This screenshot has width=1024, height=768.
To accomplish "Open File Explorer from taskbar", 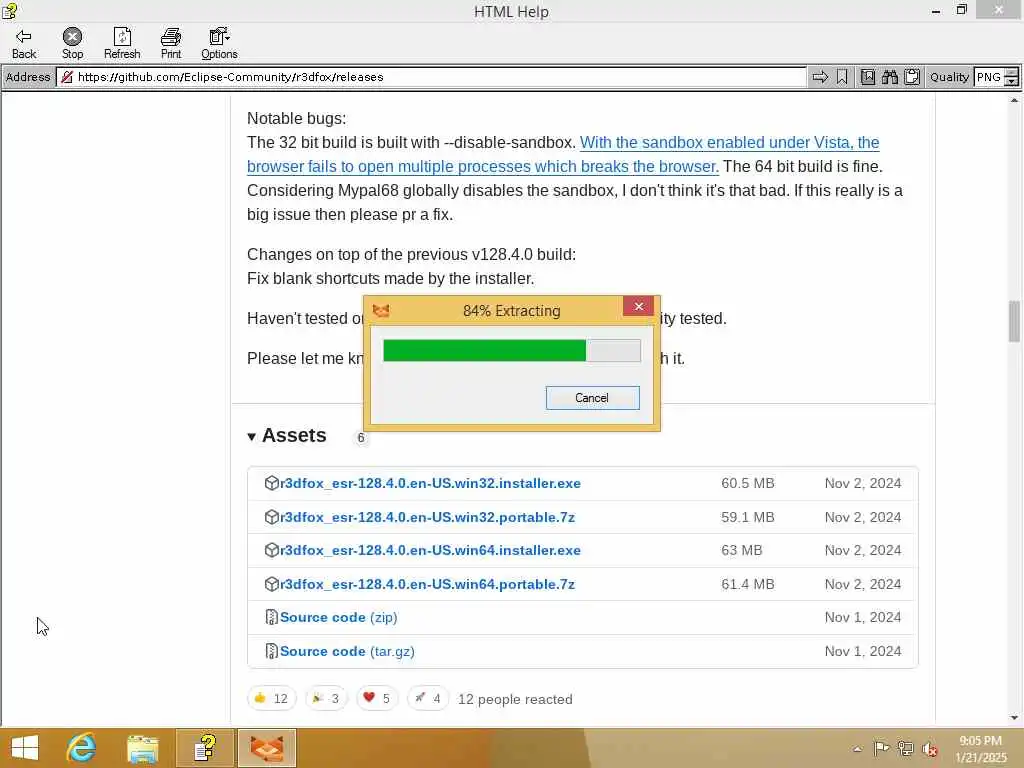I will [143, 748].
